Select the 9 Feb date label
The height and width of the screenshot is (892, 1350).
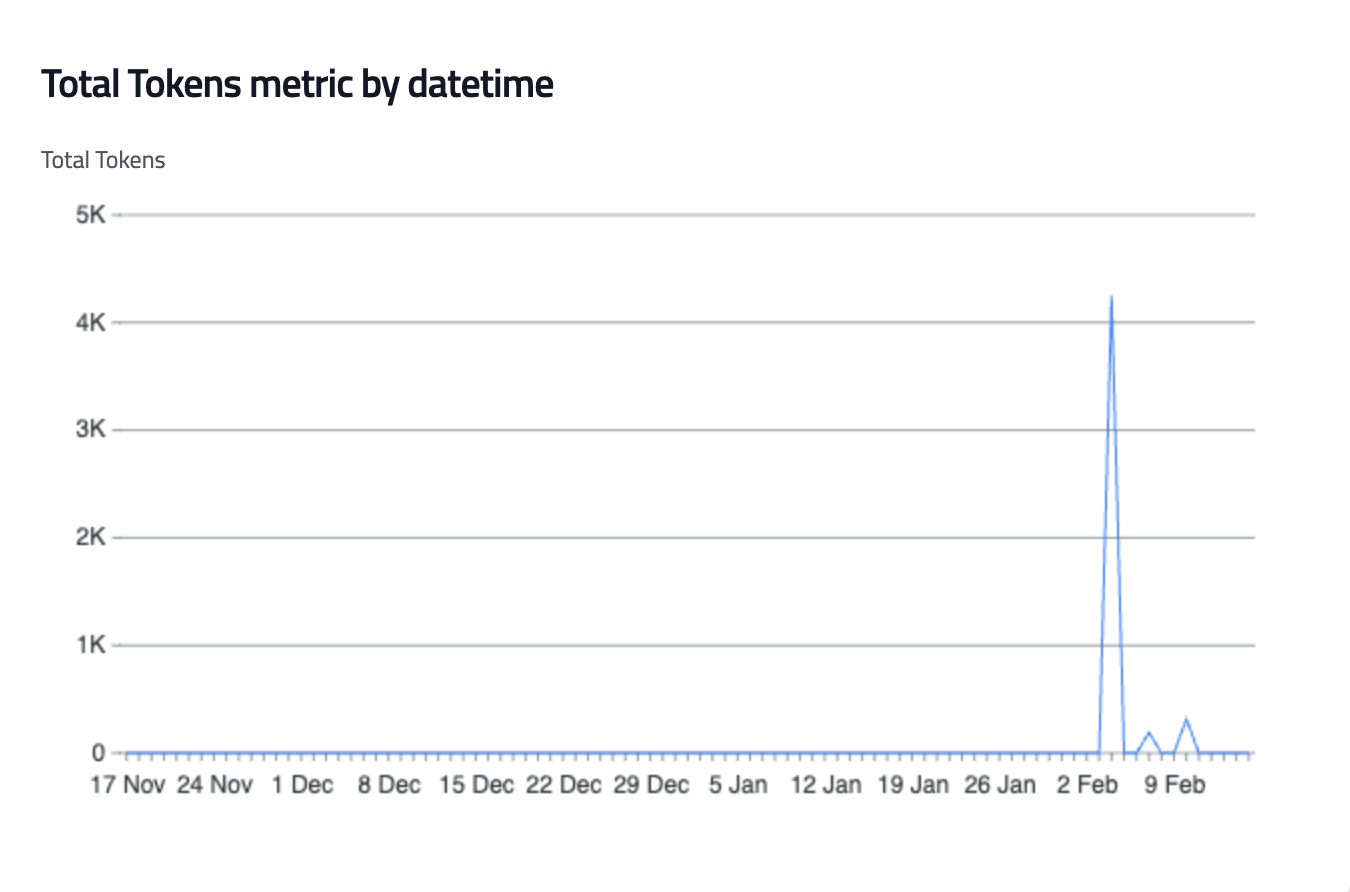click(x=1174, y=785)
